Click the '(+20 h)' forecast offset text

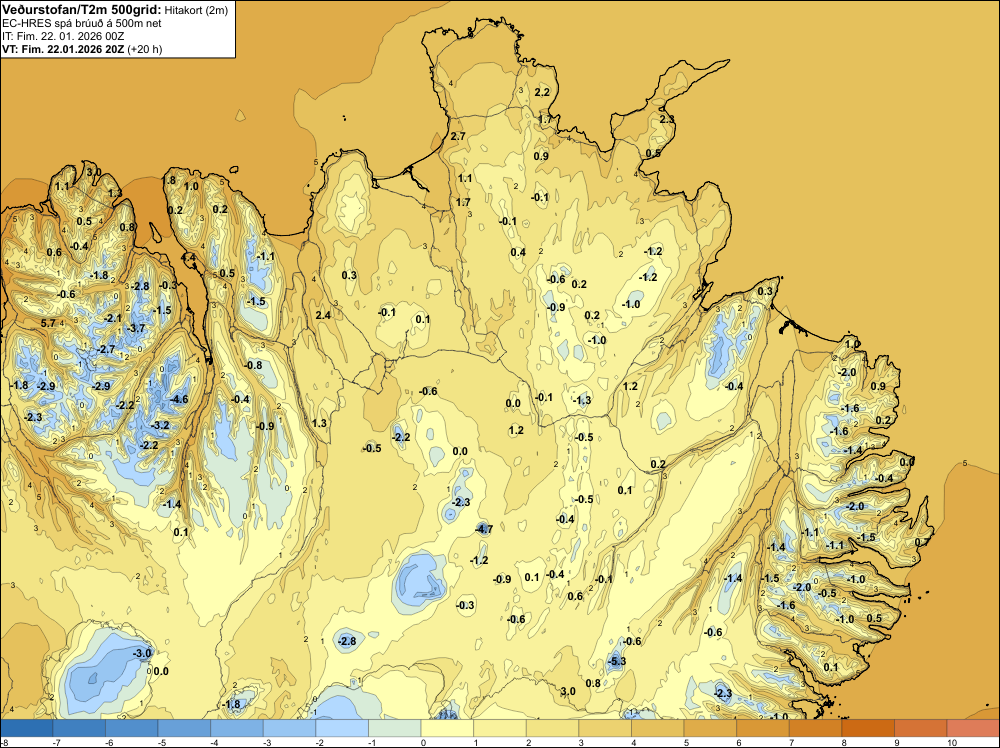tap(145, 49)
